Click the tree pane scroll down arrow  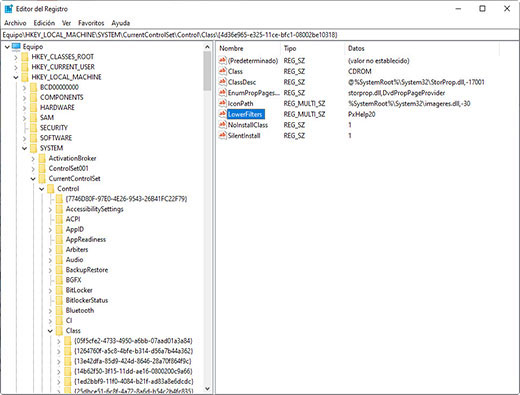coord(207,389)
